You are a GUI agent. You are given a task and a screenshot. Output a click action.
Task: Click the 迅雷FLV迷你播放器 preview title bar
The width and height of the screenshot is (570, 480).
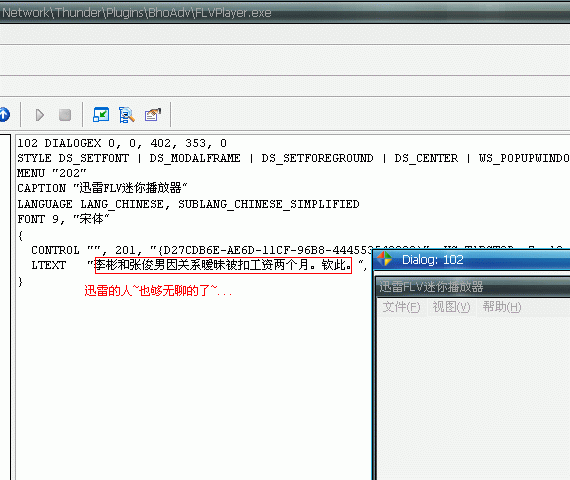point(473,287)
